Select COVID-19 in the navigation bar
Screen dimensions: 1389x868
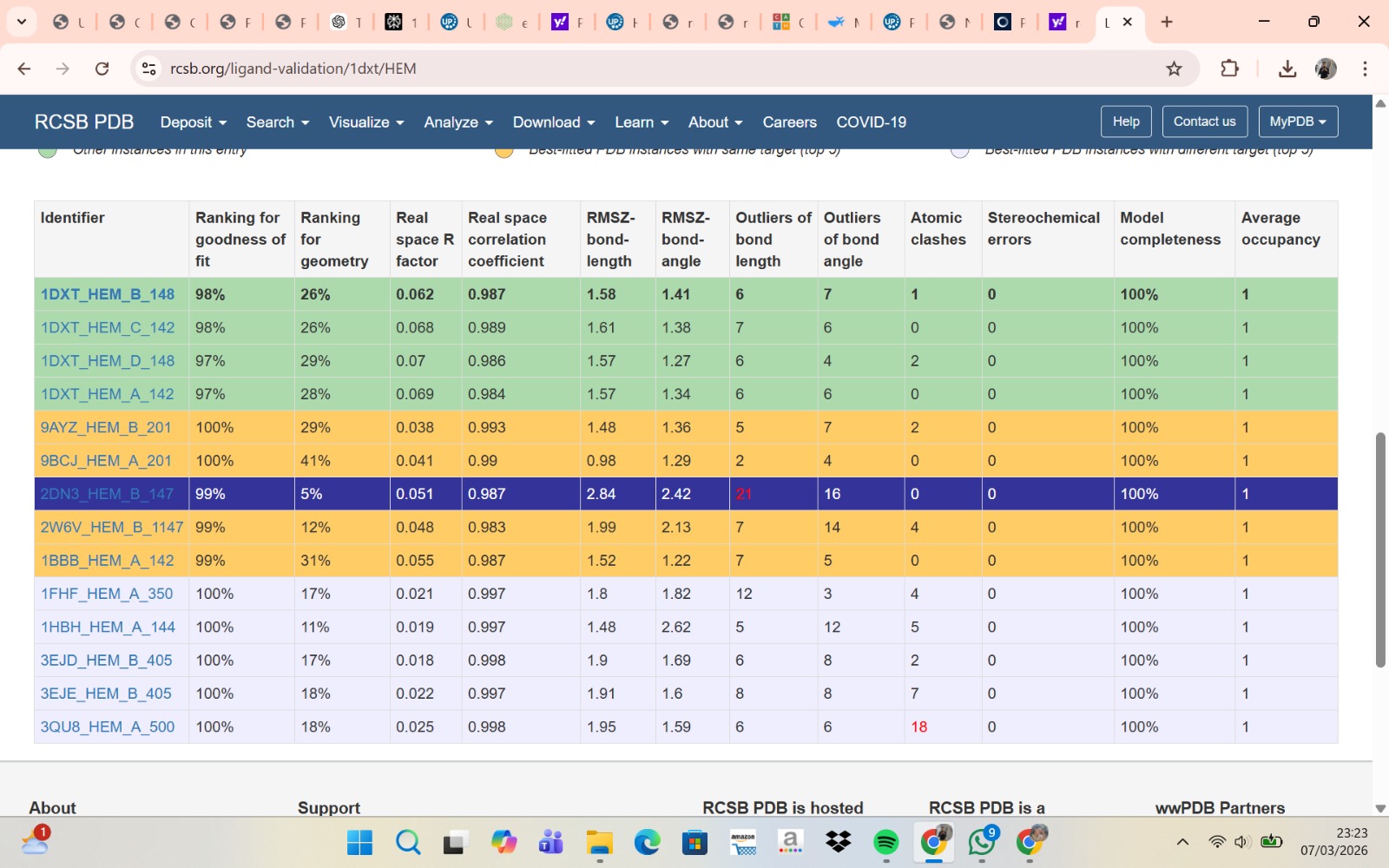pos(871,122)
